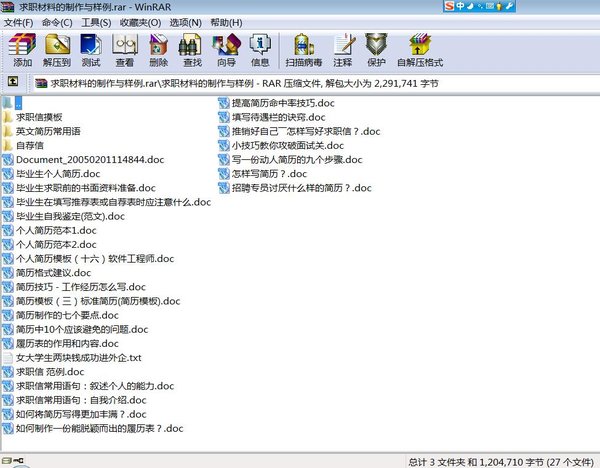The image size is (600, 468).
Task: Select 简历格式建议.doc file
Action: [47, 273]
